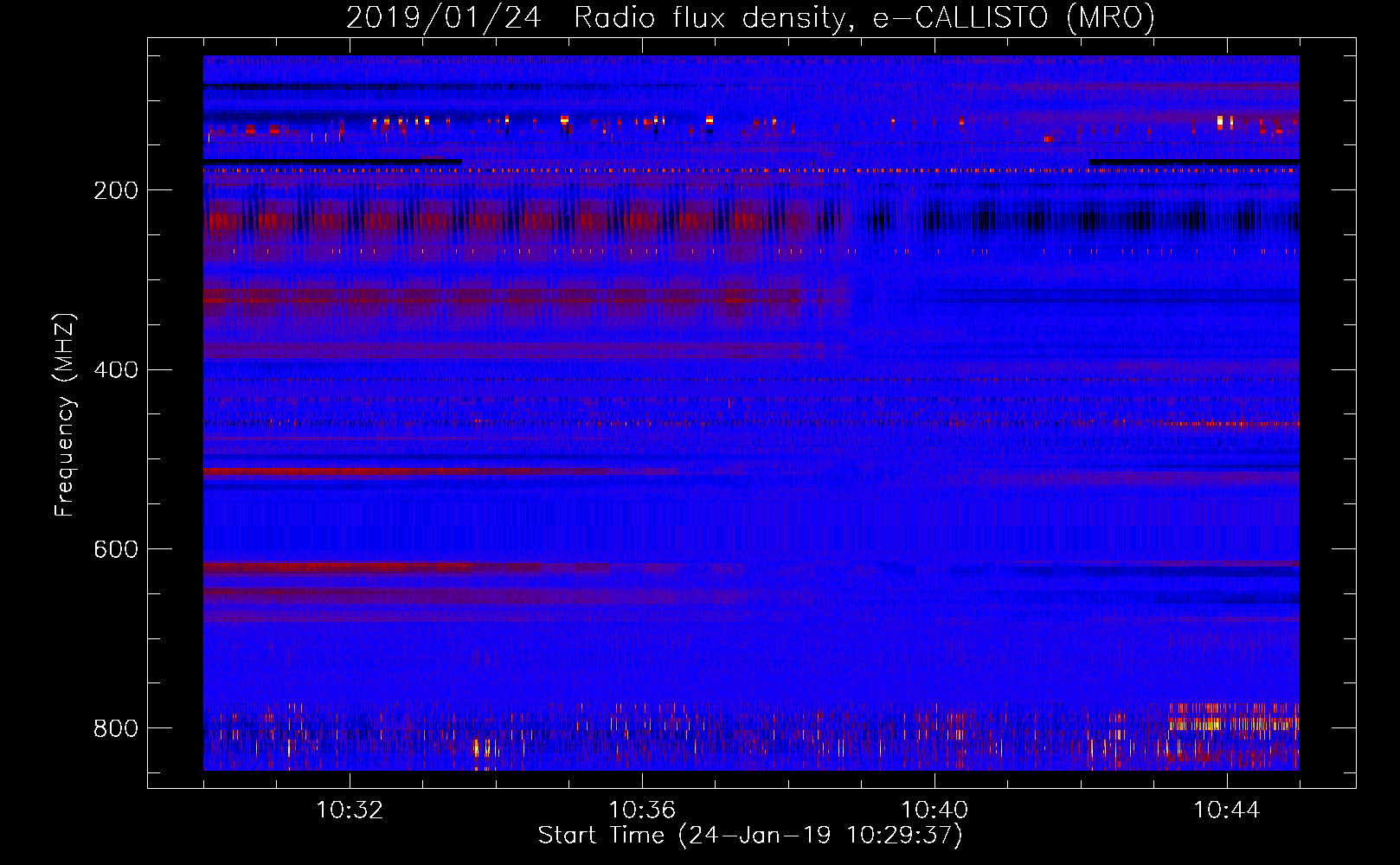The width and height of the screenshot is (1400, 865).
Task: Click the 'Start Time (24-Jan-19 10:29:37)' label
Action: tap(750, 836)
